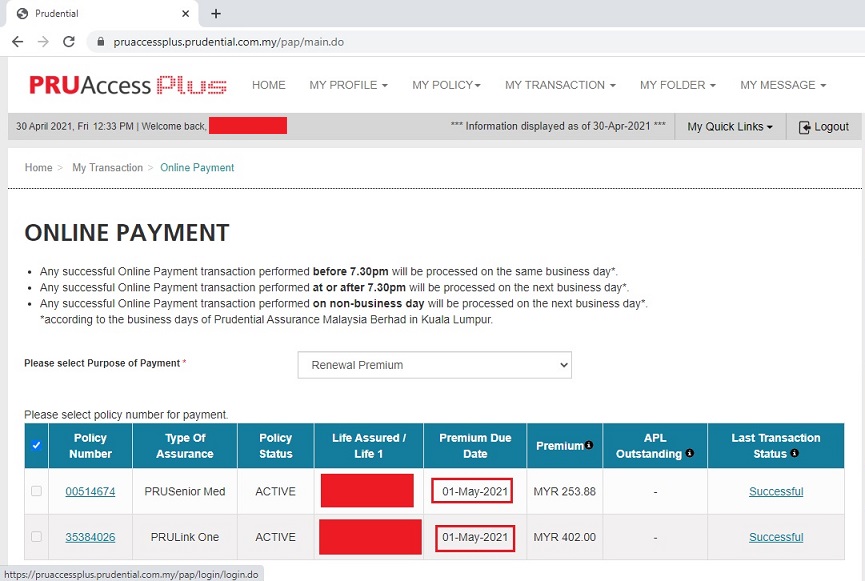This screenshot has width=865, height=581.
Task: Open the Purpose of Payment dropdown
Action: point(434,365)
